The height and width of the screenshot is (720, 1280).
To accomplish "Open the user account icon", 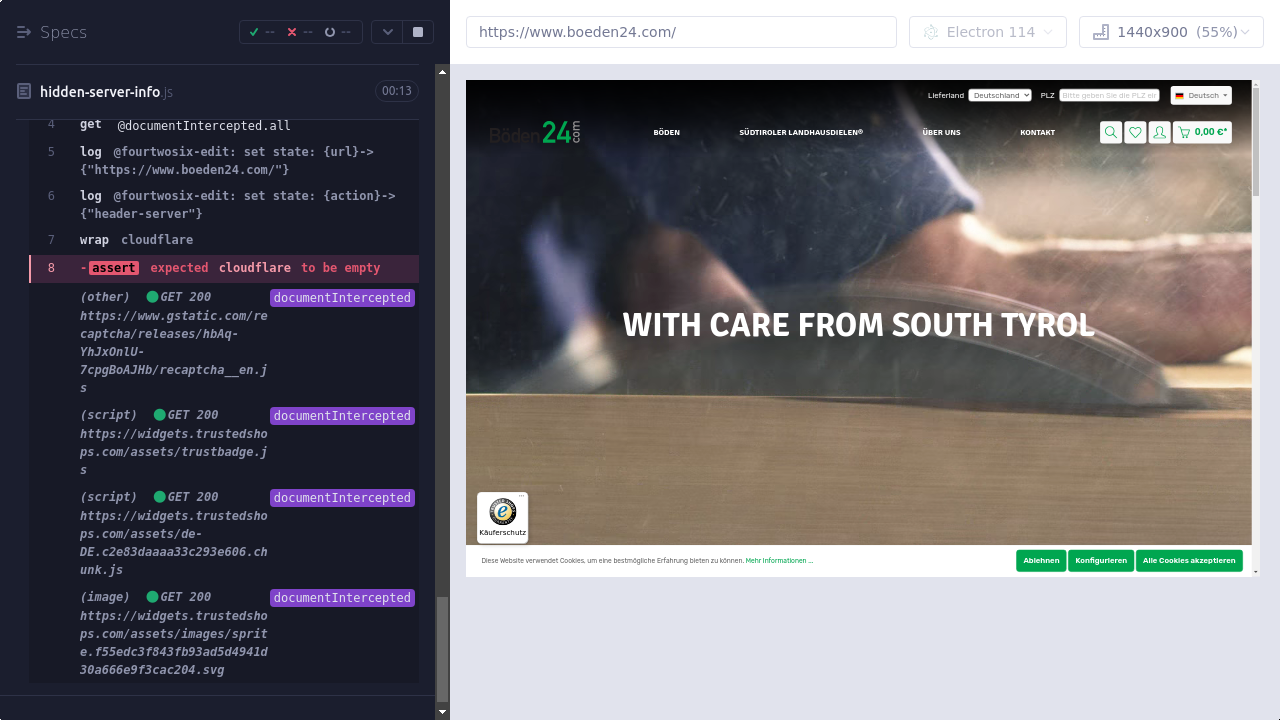I will click(x=1159, y=132).
